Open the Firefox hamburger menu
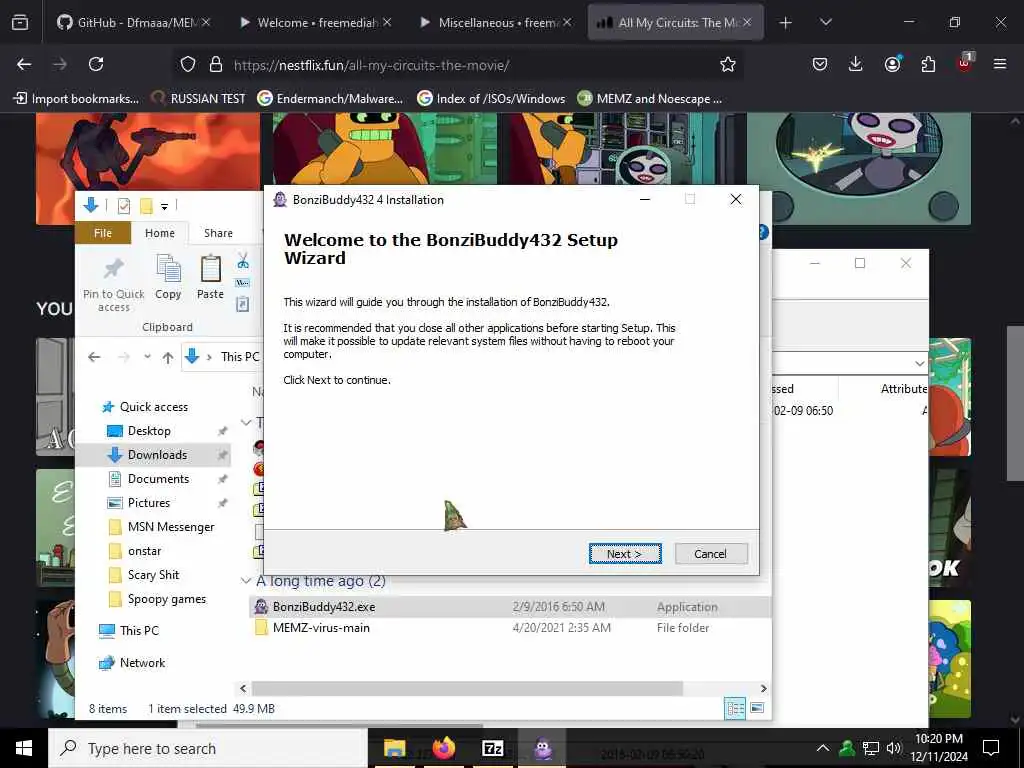This screenshot has width=1024, height=768. (1000, 64)
